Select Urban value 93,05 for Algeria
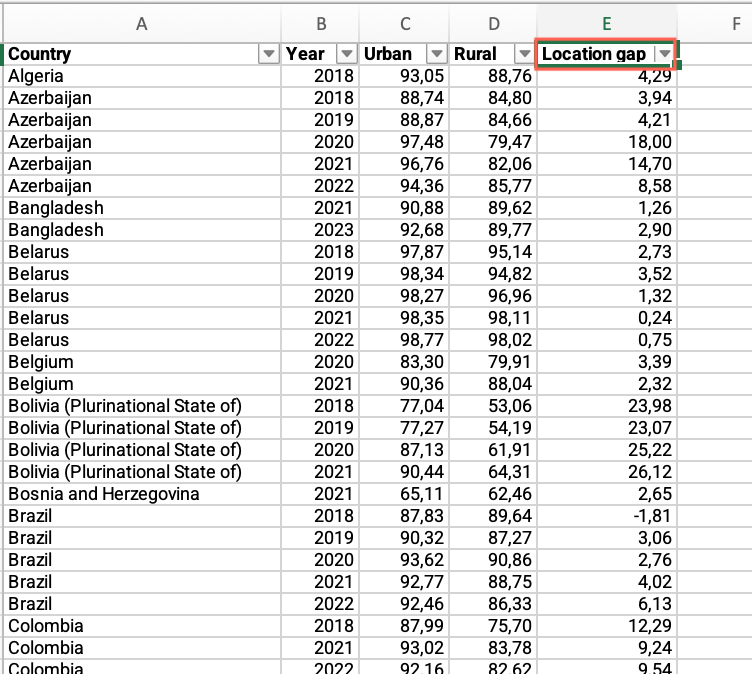 404,76
